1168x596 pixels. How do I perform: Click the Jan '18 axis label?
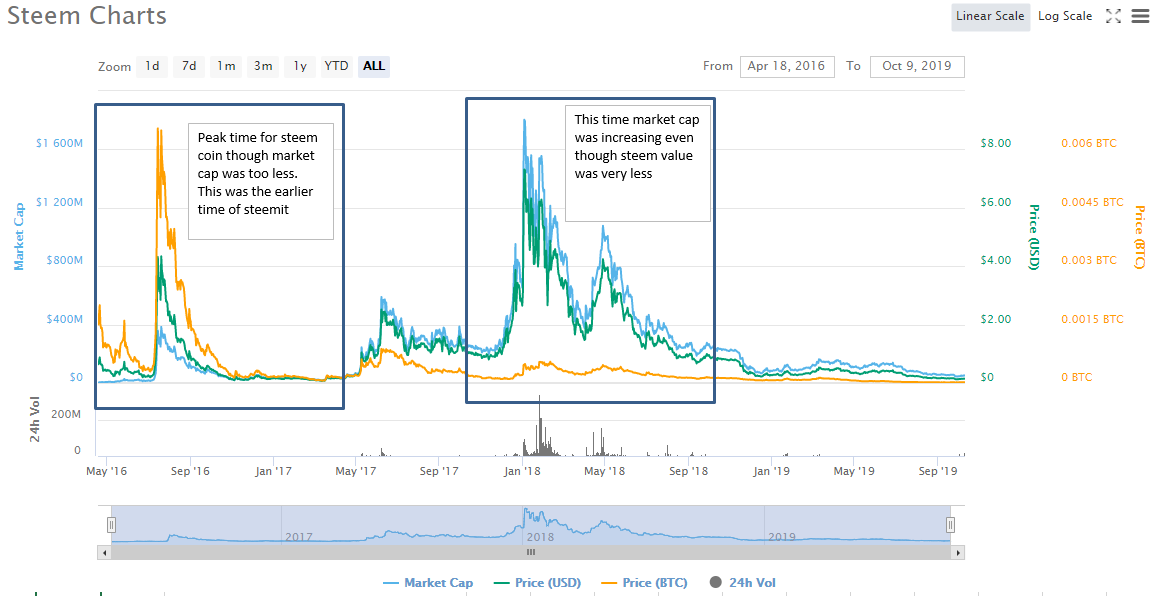[x=522, y=471]
